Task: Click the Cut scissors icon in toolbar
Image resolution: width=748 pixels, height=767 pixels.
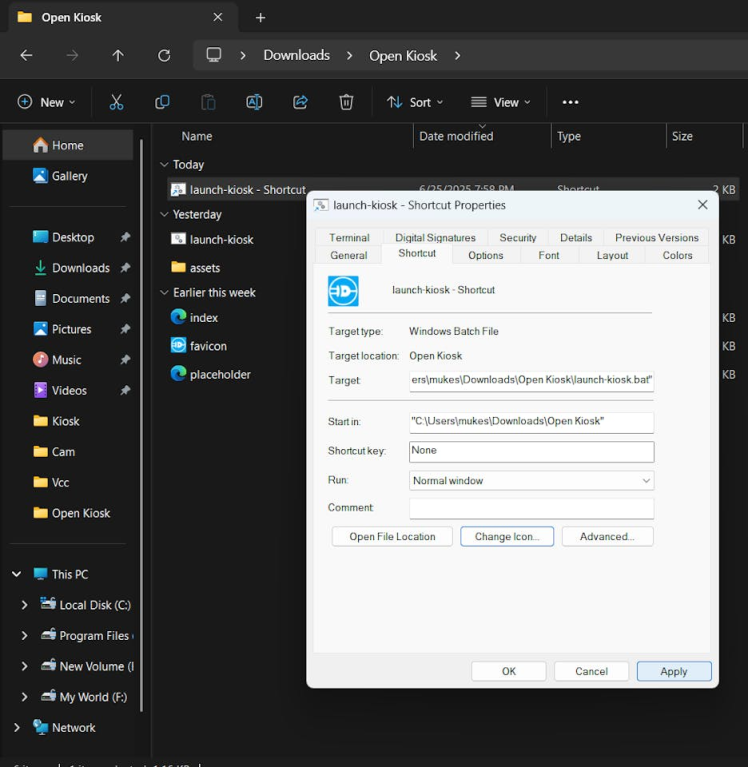Action: [x=116, y=102]
